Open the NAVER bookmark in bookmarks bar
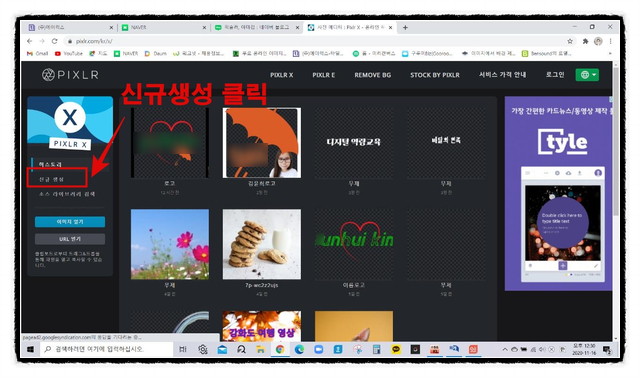Viewport: 640px width, 378px height. [x=126, y=53]
